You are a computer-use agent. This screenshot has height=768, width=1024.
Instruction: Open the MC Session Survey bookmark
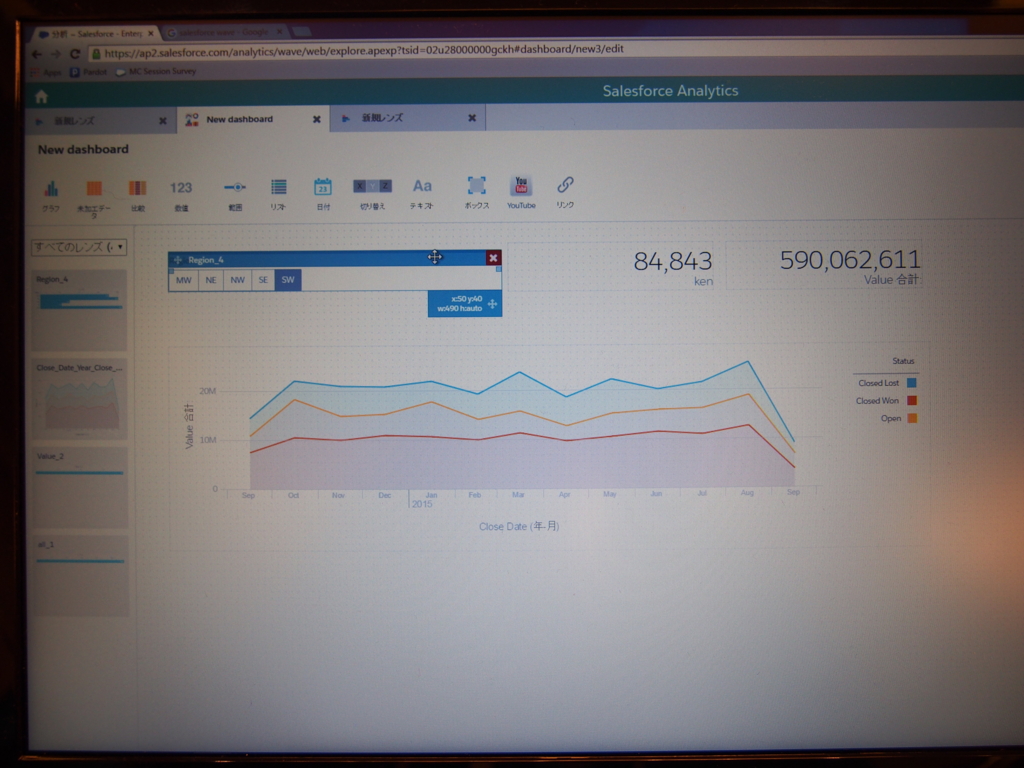pos(156,71)
